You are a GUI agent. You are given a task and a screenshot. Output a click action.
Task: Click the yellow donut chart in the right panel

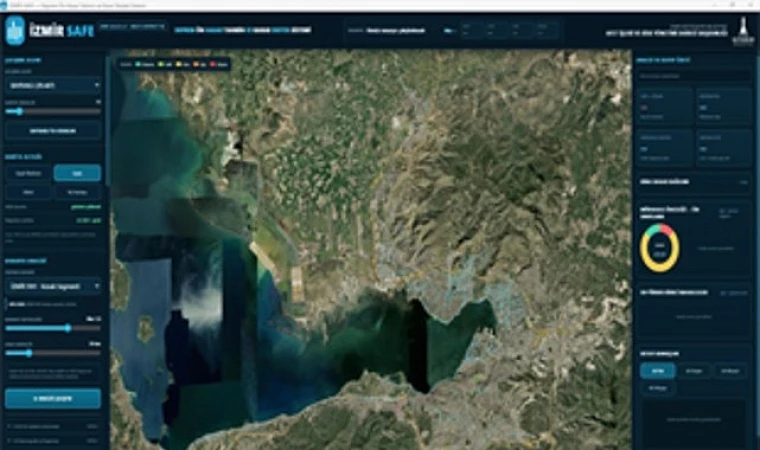pos(659,247)
